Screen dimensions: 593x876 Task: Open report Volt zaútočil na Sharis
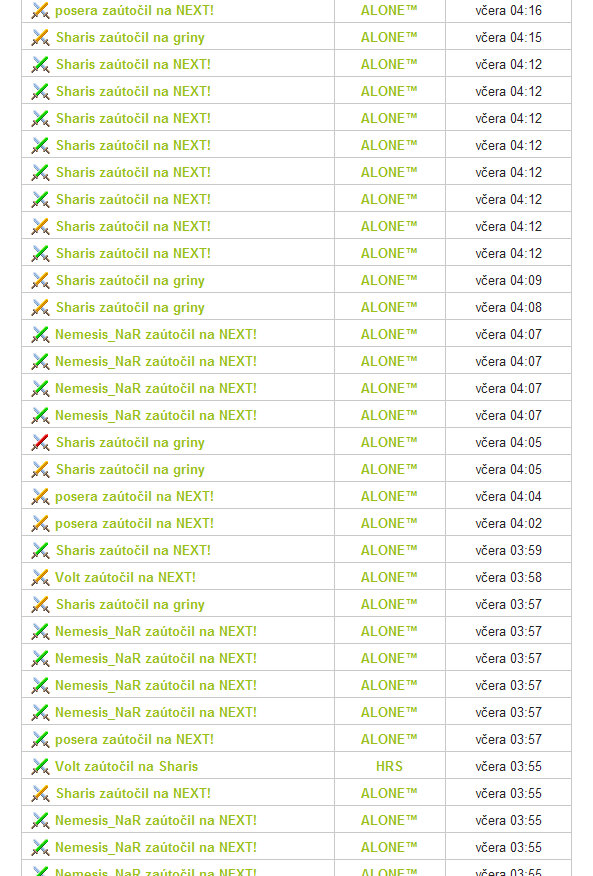click(x=126, y=766)
